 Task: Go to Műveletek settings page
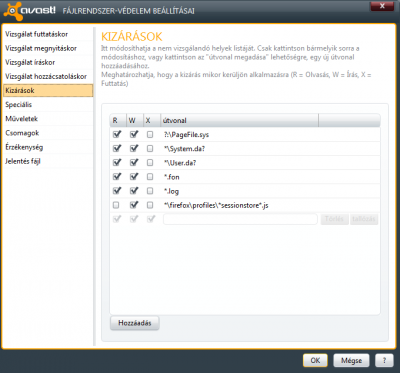click(22, 119)
